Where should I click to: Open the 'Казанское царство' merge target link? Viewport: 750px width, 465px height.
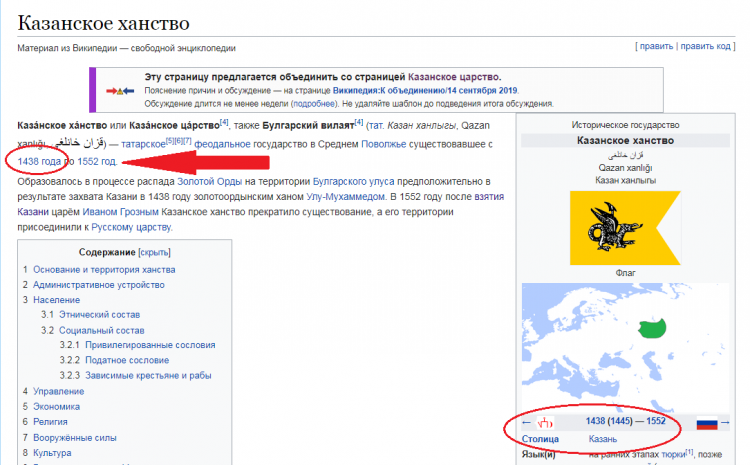coord(453,77)
